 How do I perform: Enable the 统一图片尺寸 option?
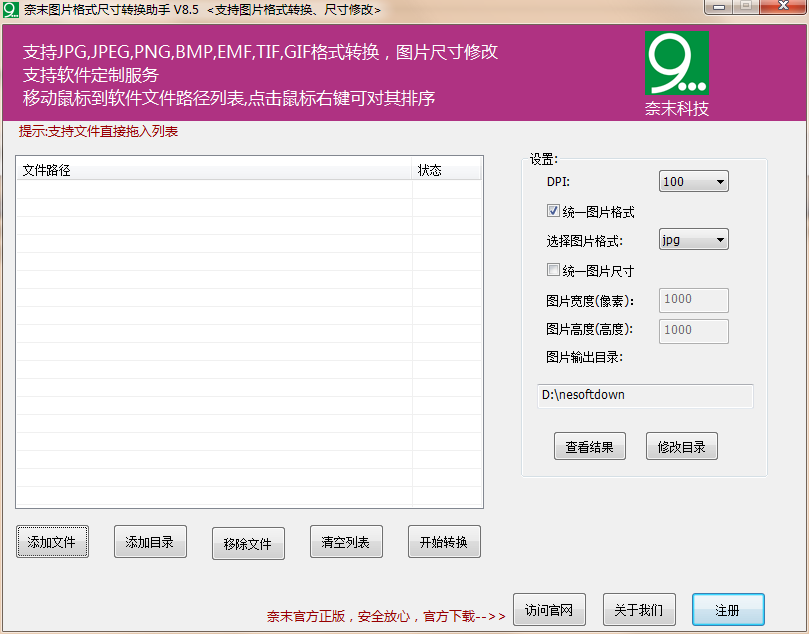[x=553, y=269]
